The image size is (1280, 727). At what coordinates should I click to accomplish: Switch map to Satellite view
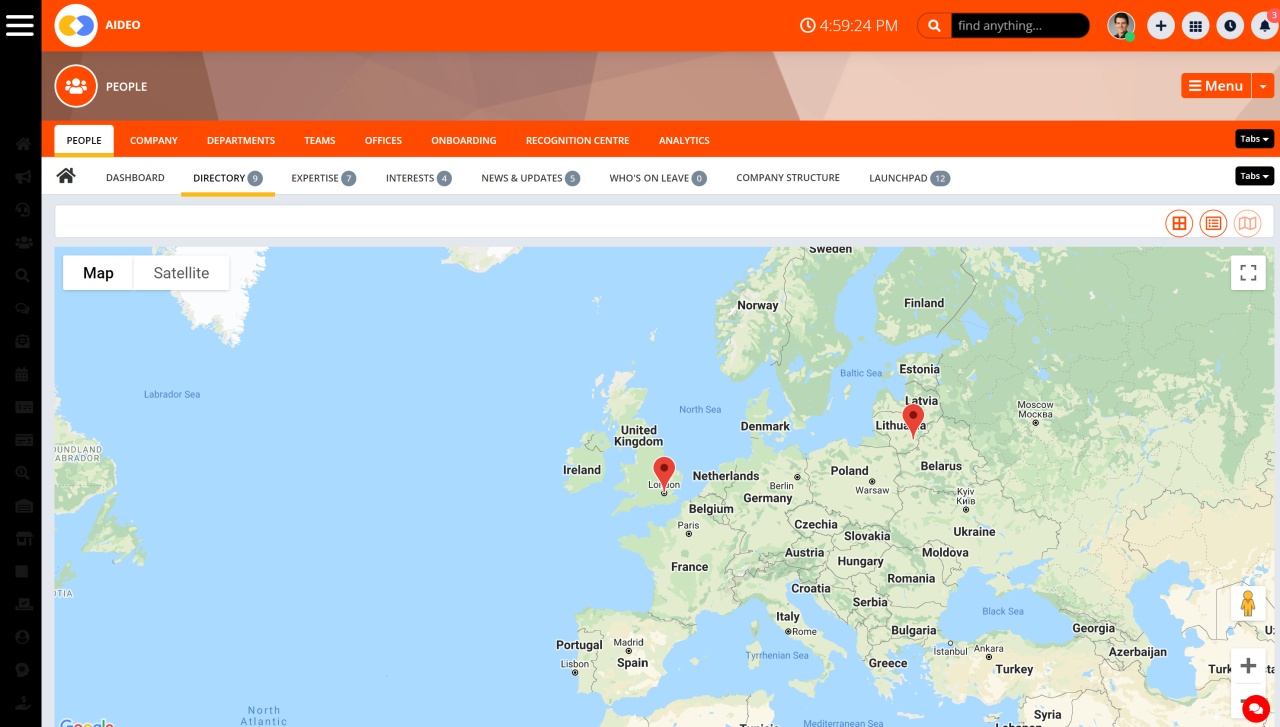tap(181, 272)
